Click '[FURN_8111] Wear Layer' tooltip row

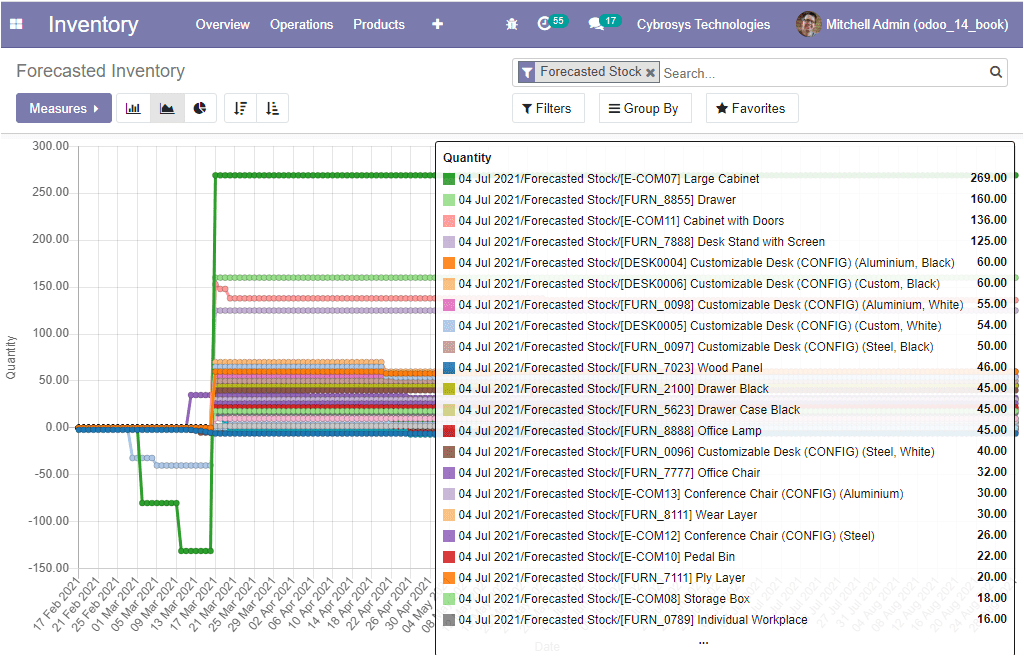point(725,514)
